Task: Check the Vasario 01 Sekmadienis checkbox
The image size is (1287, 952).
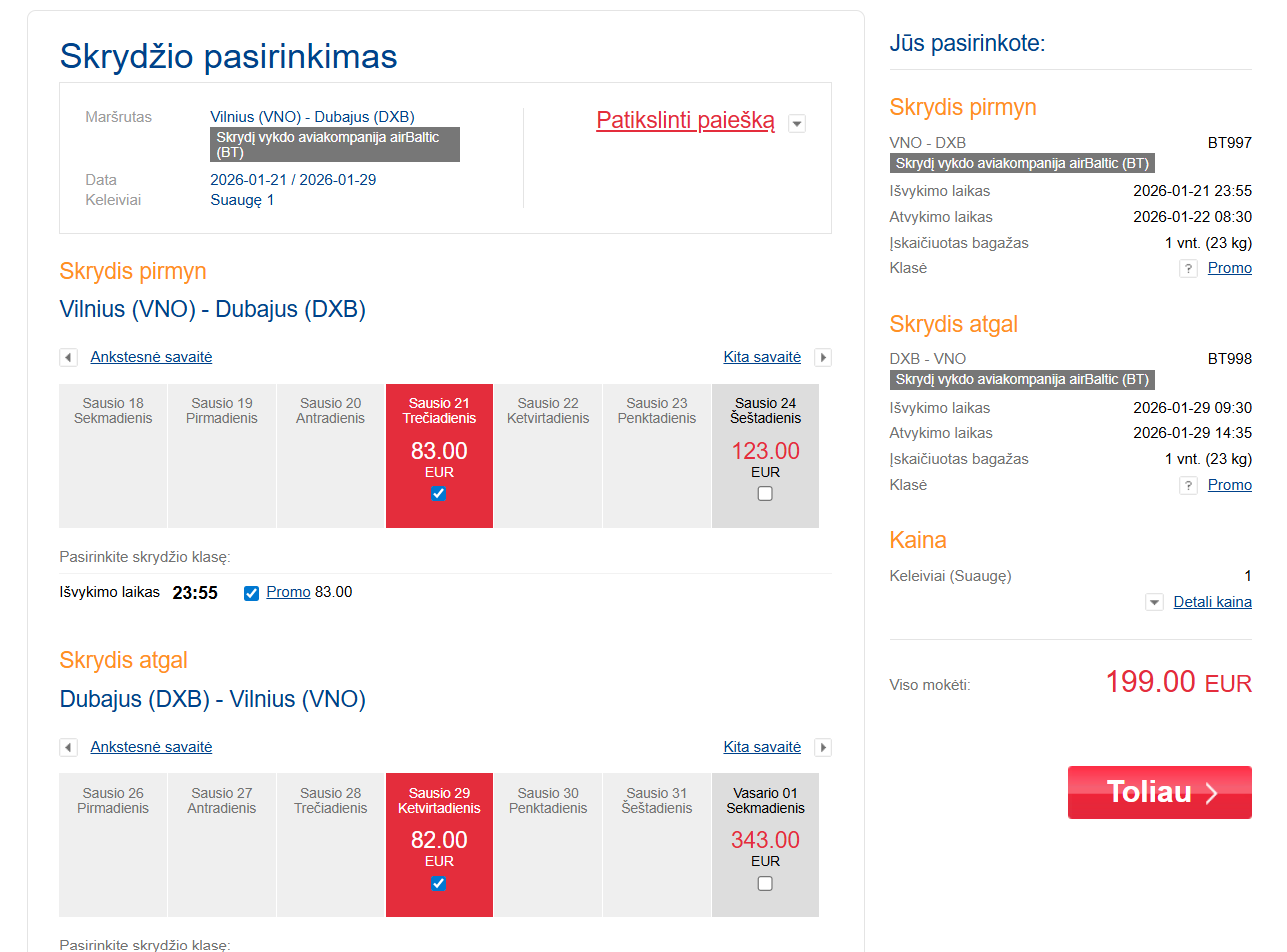Action: tap(765, 884)
